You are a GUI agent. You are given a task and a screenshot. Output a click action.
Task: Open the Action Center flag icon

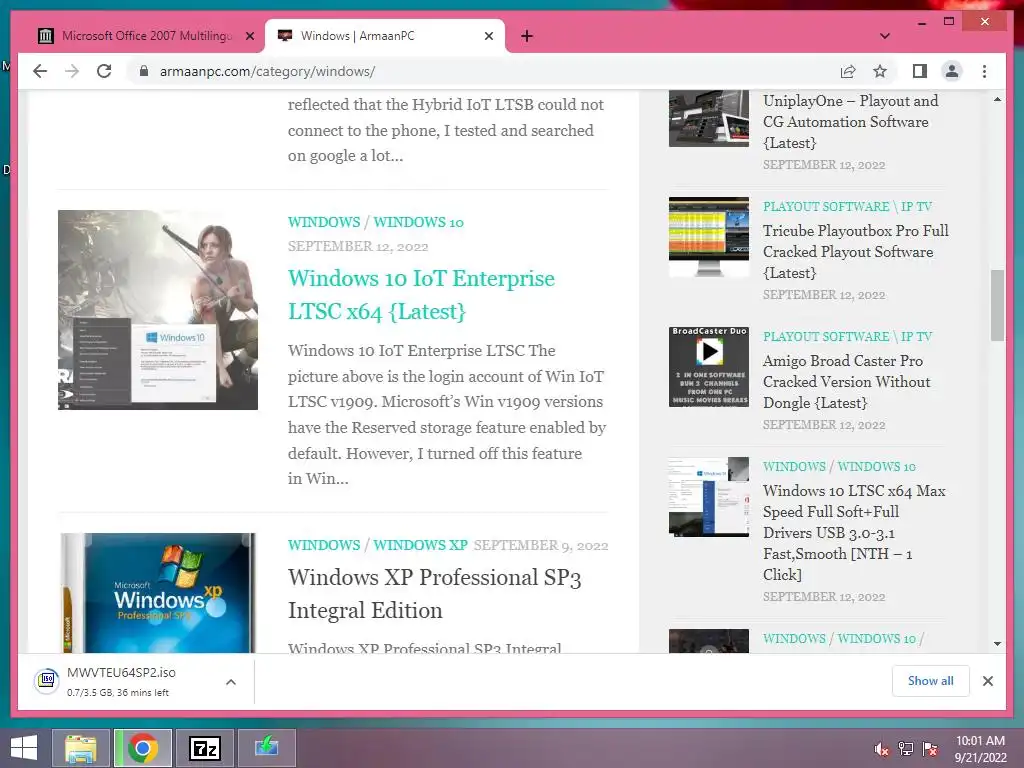point(930,749)
